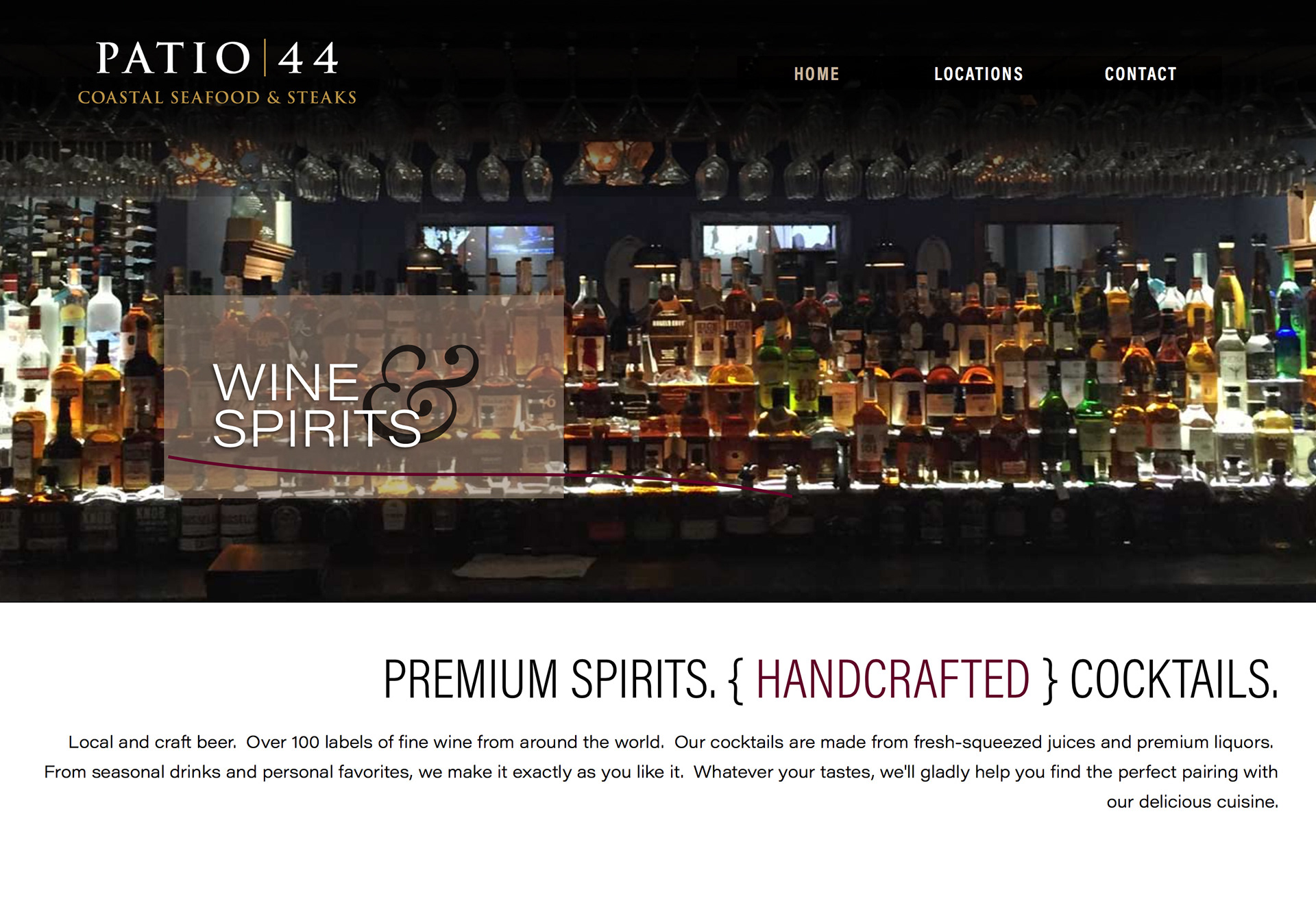The width and height of the screenshot is (1316, 903).
Task: Click the right TV screen in bar photo
Action: point(769,240)
